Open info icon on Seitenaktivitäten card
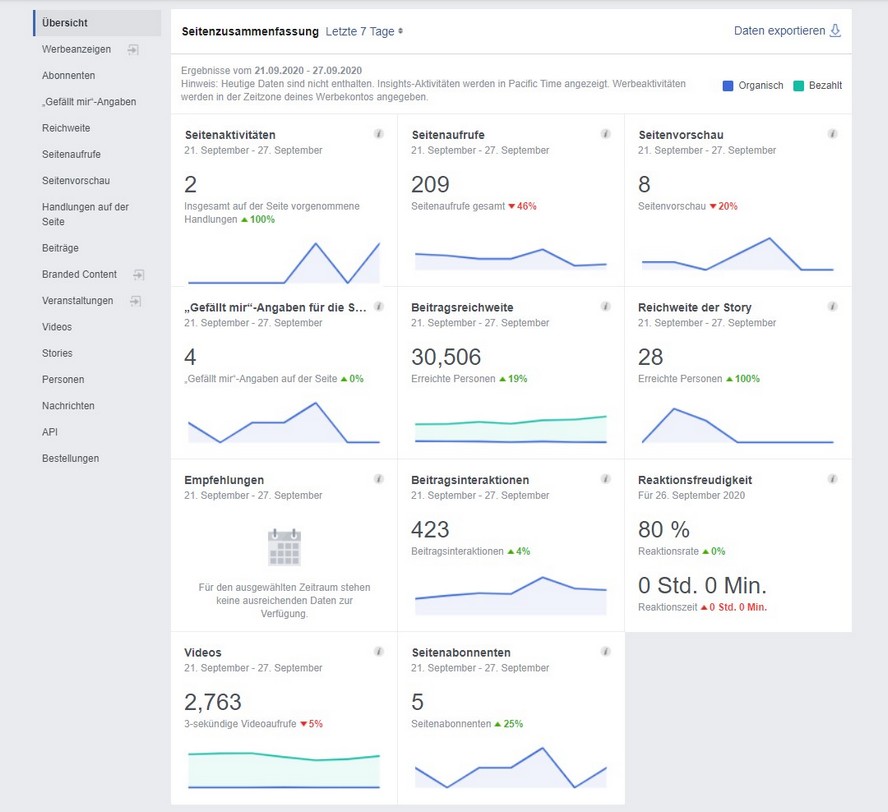The image size is (888, 812). click(379, 134)
